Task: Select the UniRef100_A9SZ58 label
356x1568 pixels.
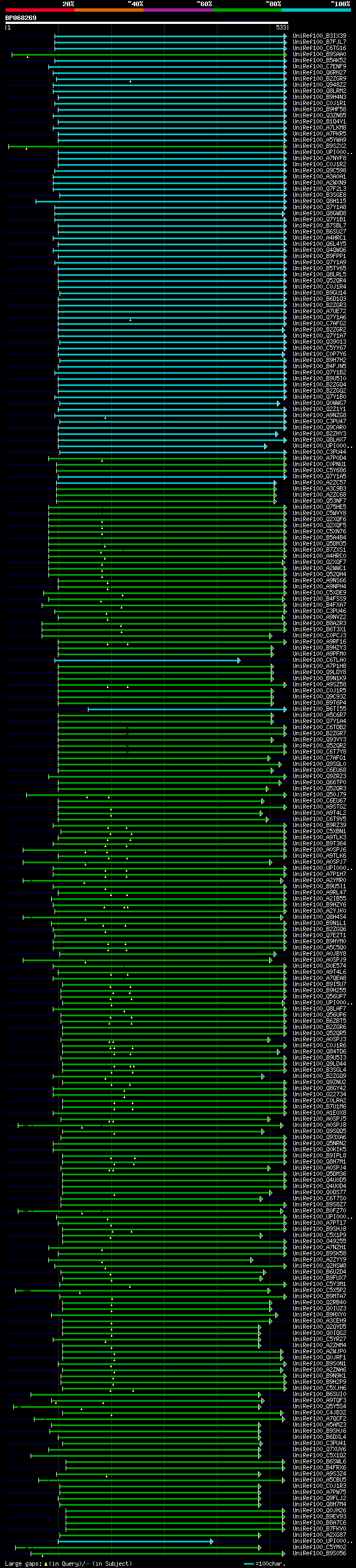Action: (x=319, y=684)
